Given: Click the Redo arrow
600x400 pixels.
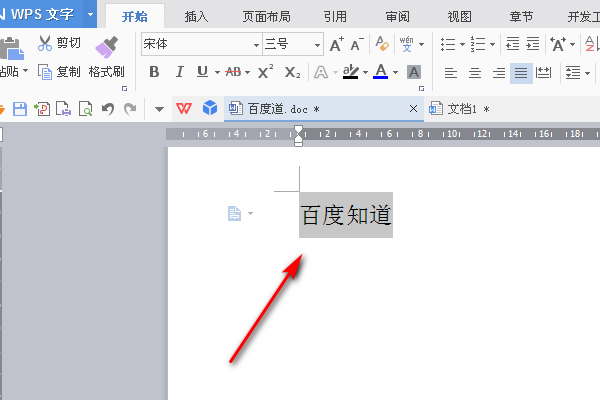Looking at the screenshot, I should pos(130,109).
